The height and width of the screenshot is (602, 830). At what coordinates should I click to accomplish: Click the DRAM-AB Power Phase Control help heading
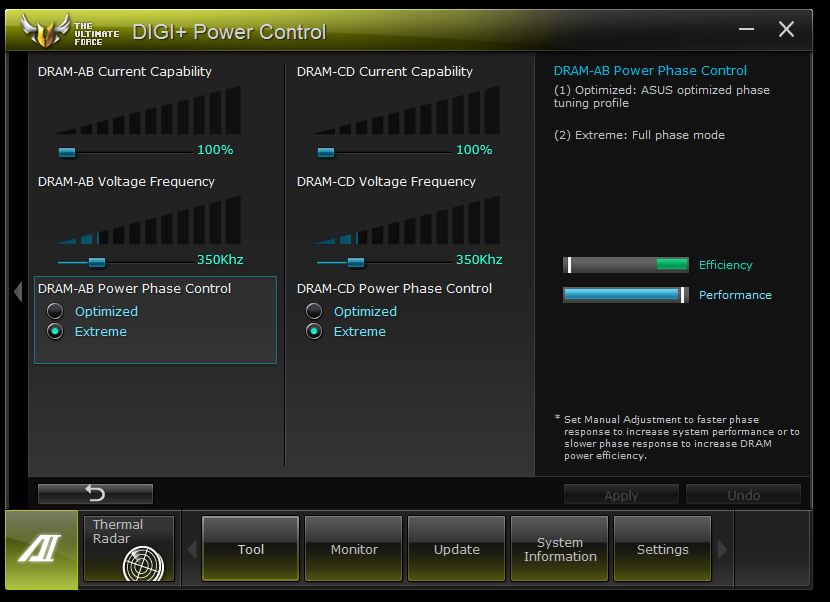click(x=650, y=70)
